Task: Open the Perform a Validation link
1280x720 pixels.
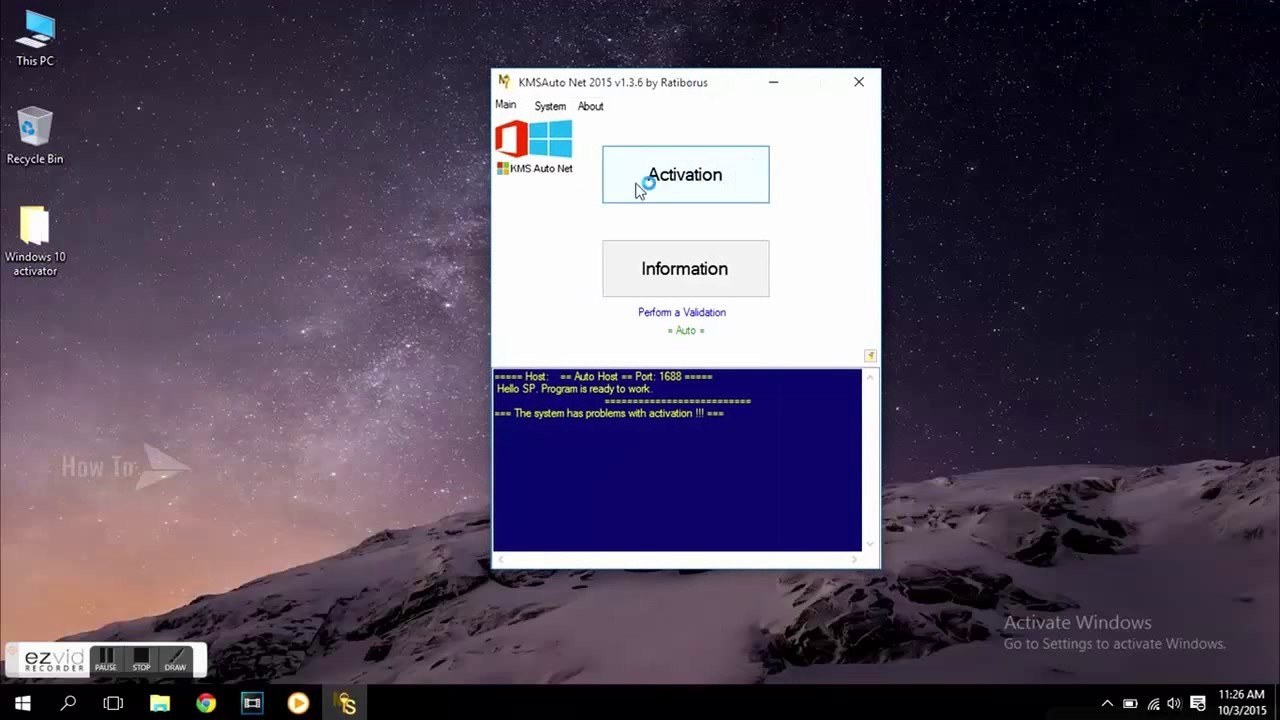Action: (x=682, y=312)
